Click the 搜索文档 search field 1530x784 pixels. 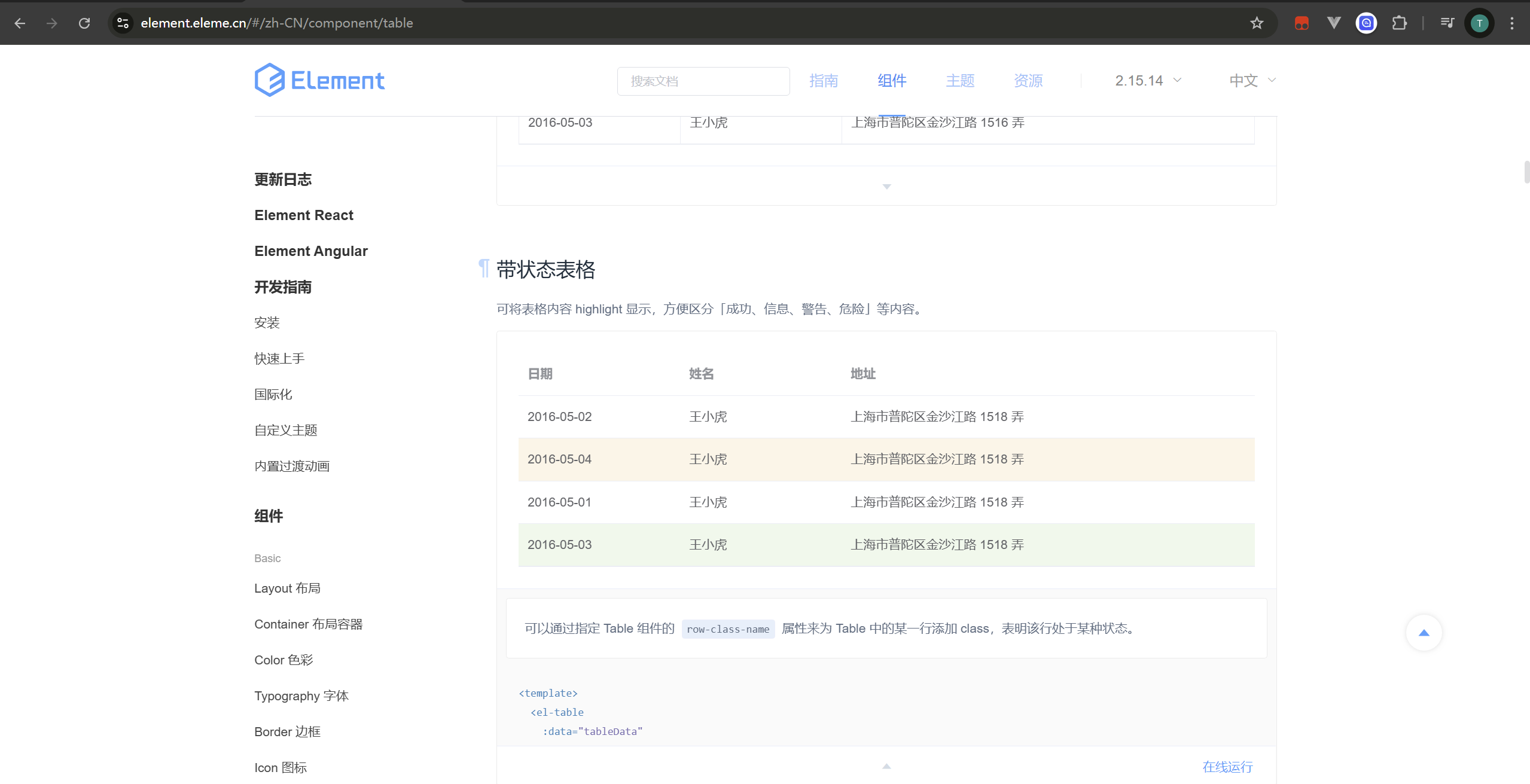coord(703,81)
